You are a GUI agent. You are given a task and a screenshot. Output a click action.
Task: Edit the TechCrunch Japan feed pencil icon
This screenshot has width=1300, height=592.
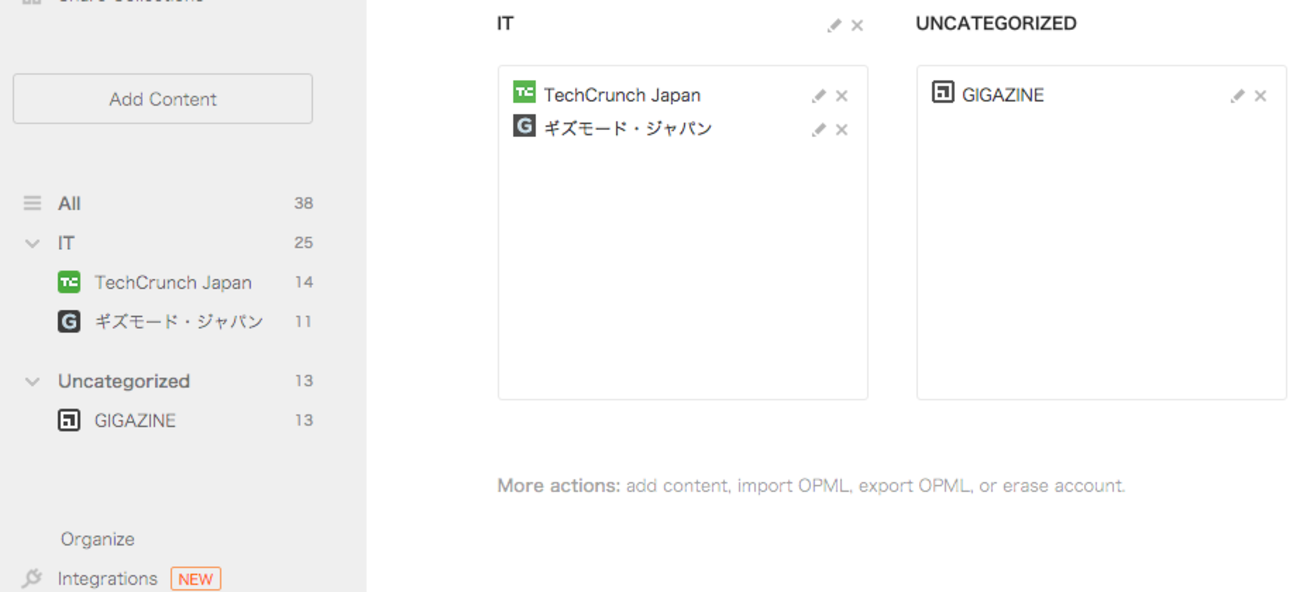click(818, 96)
